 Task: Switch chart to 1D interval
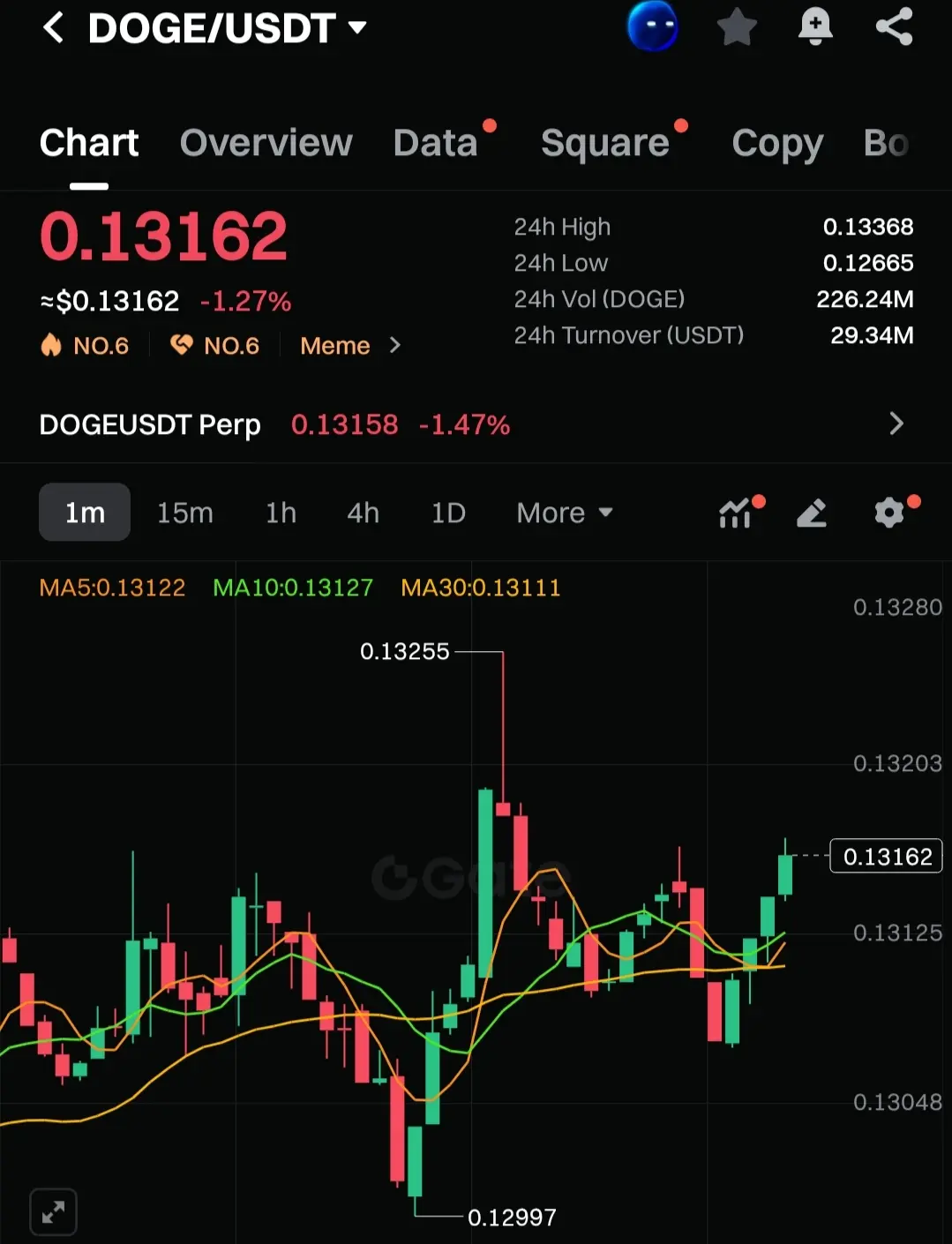tap(448, 513)
